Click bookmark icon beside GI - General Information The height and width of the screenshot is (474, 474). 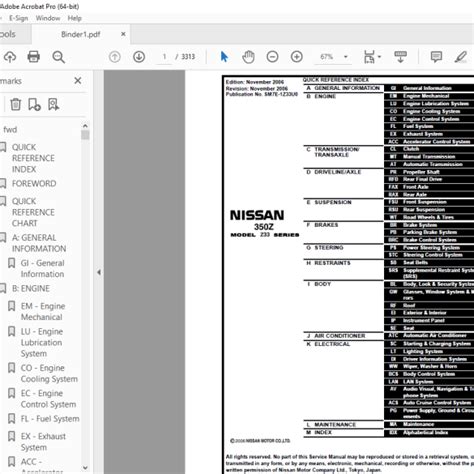point(11,263)
